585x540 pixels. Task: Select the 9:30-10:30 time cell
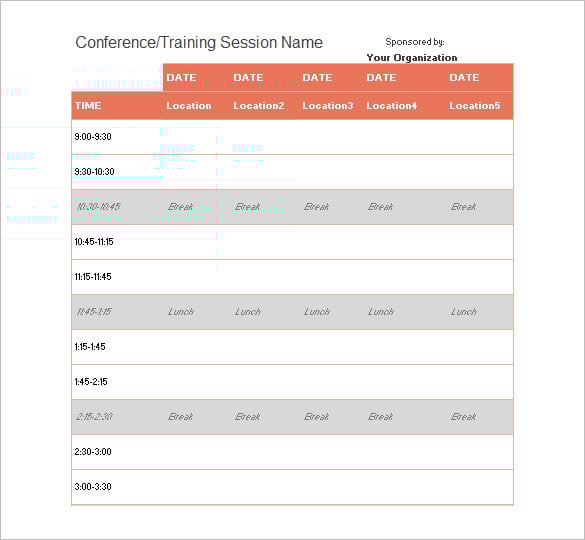point(94,172)
